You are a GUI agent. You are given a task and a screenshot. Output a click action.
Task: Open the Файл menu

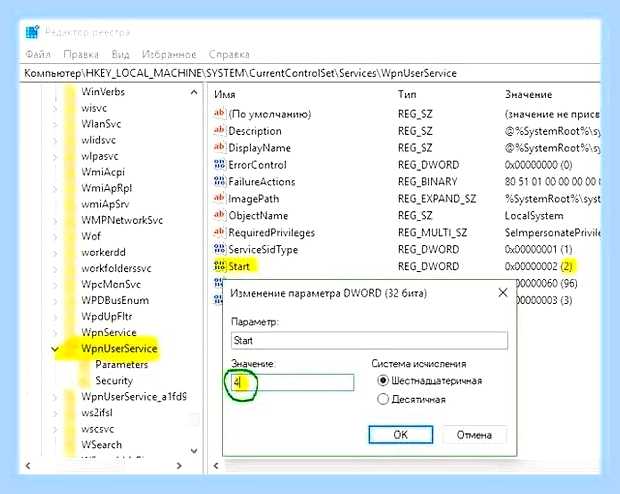pyautogui.click(x=38, y=54)
